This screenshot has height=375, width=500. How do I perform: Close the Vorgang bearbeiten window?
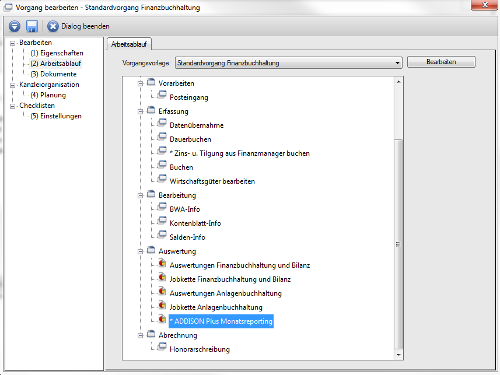coord(484,5)
